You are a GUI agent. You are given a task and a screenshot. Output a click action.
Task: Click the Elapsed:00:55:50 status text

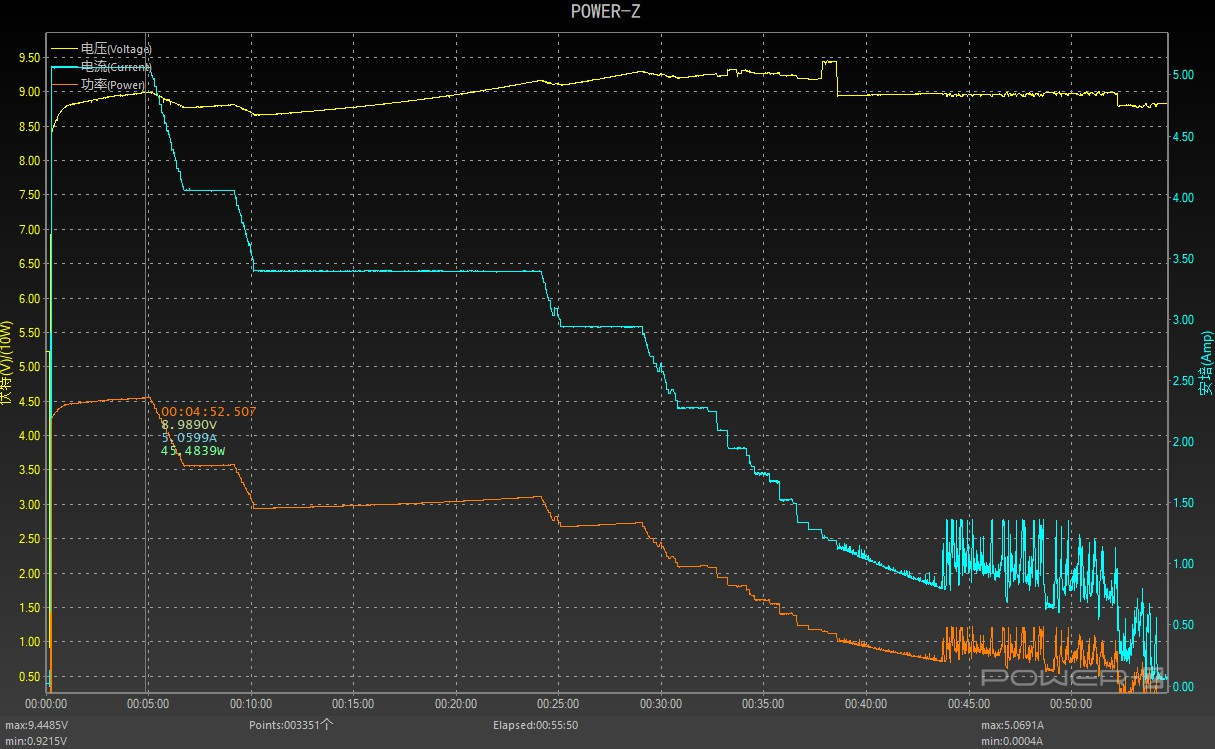pyautogui.click(x=540, y=725)
